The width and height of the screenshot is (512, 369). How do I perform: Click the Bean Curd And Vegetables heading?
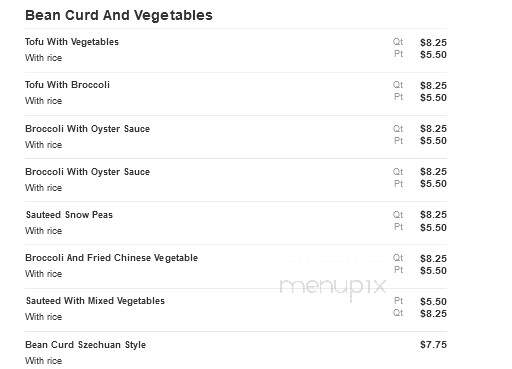119,16
